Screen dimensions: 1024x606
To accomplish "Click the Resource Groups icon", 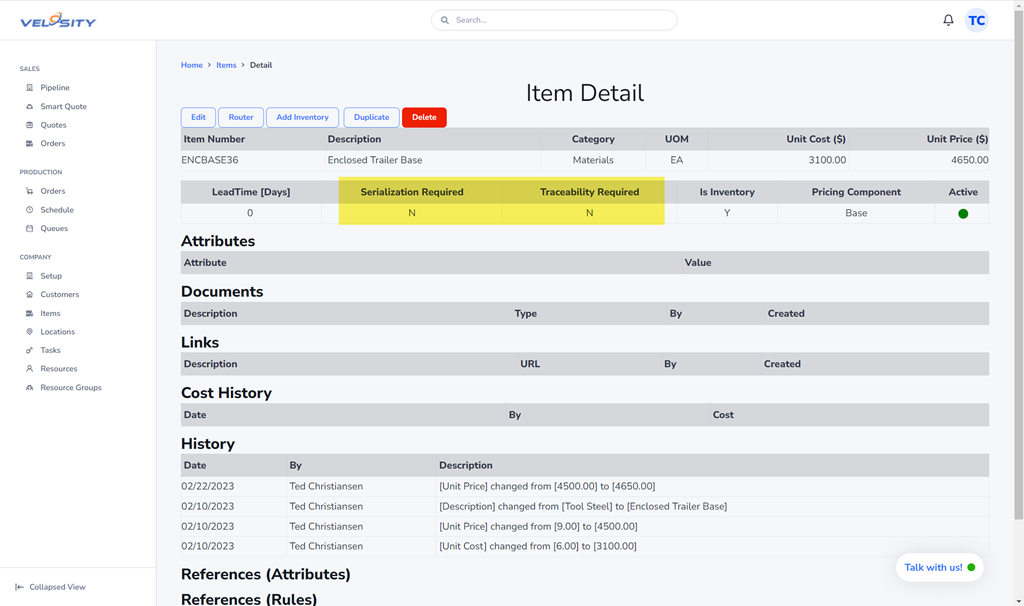I will pos(30,388).
